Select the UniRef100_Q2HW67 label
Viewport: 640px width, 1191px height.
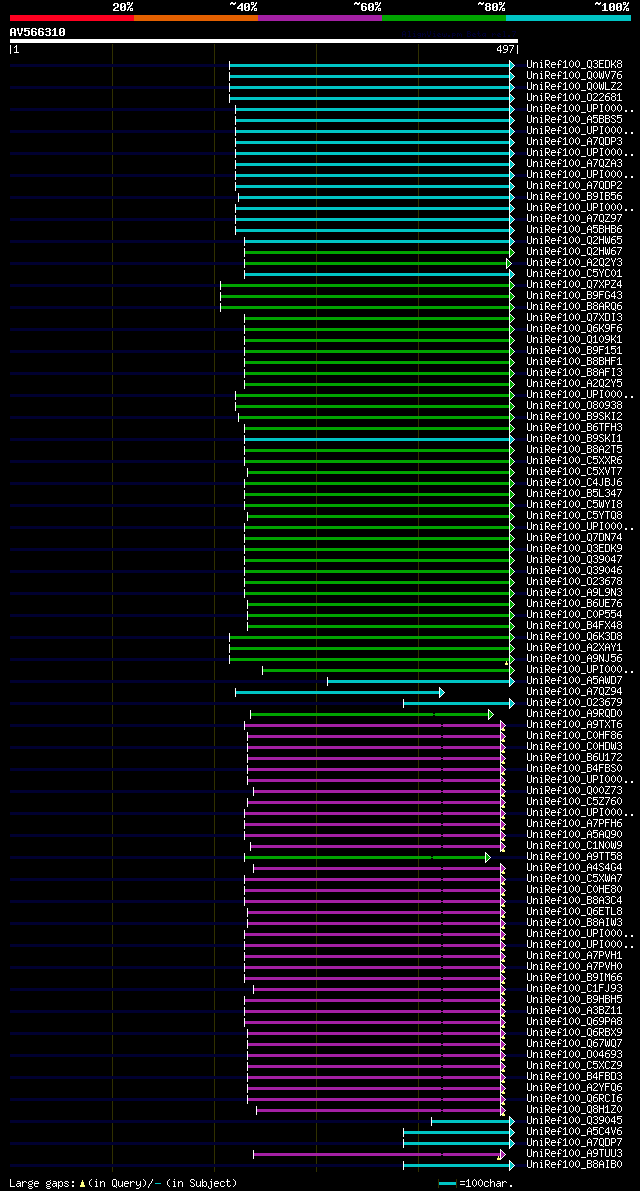point(574,252)
